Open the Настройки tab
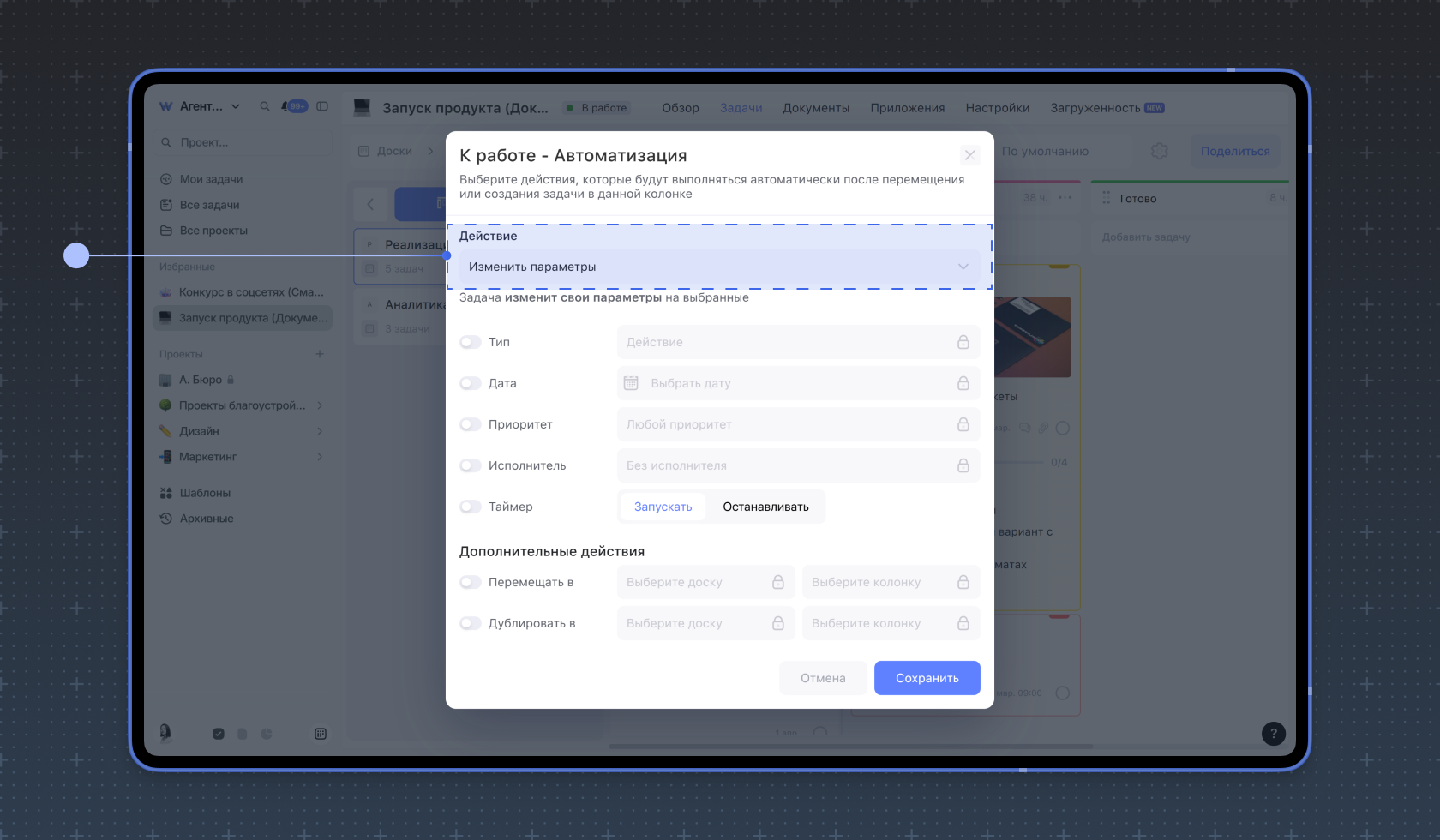The image size is (1440, 840). [997, 108]
